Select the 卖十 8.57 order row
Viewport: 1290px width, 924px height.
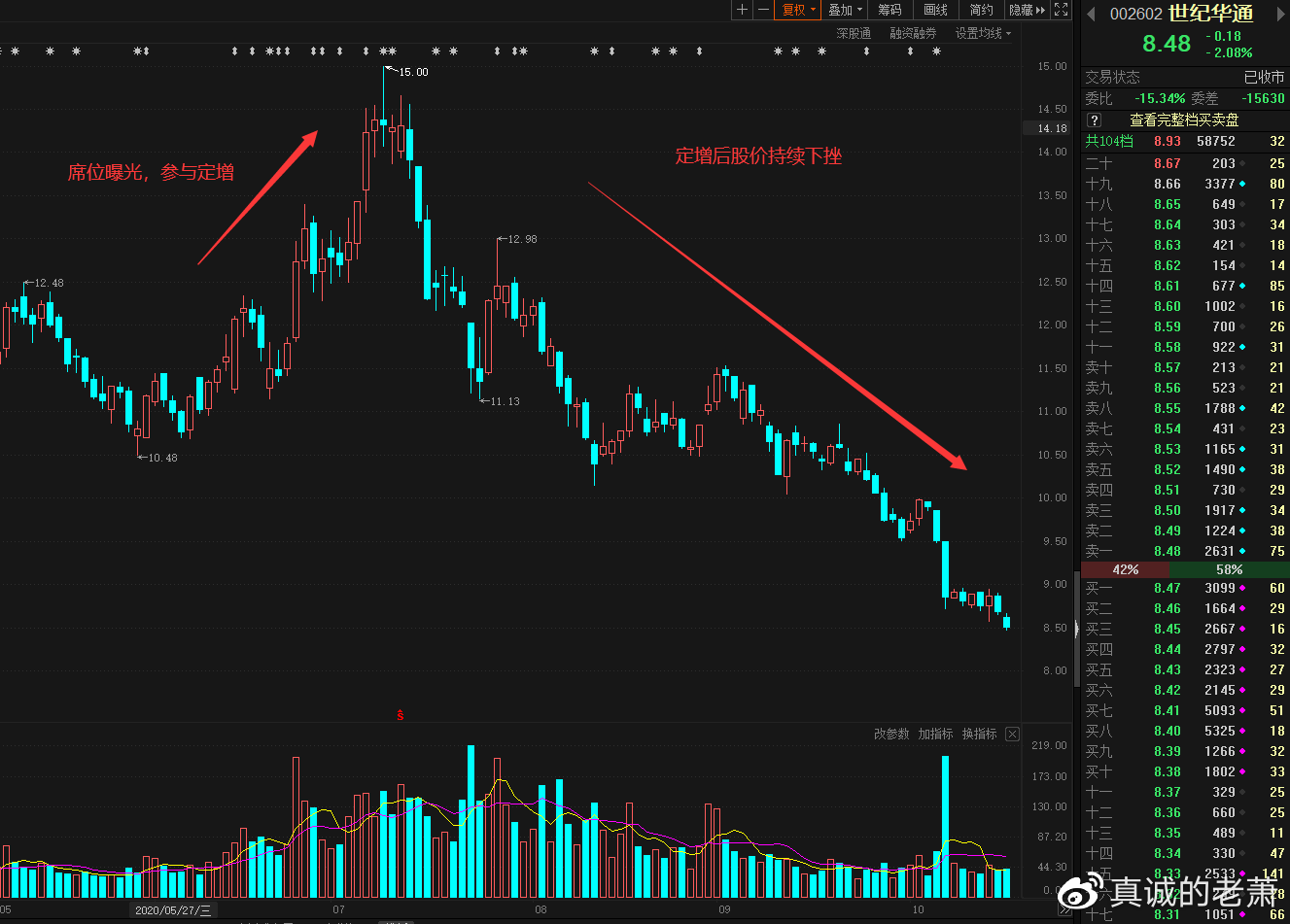pos(1185,367)
